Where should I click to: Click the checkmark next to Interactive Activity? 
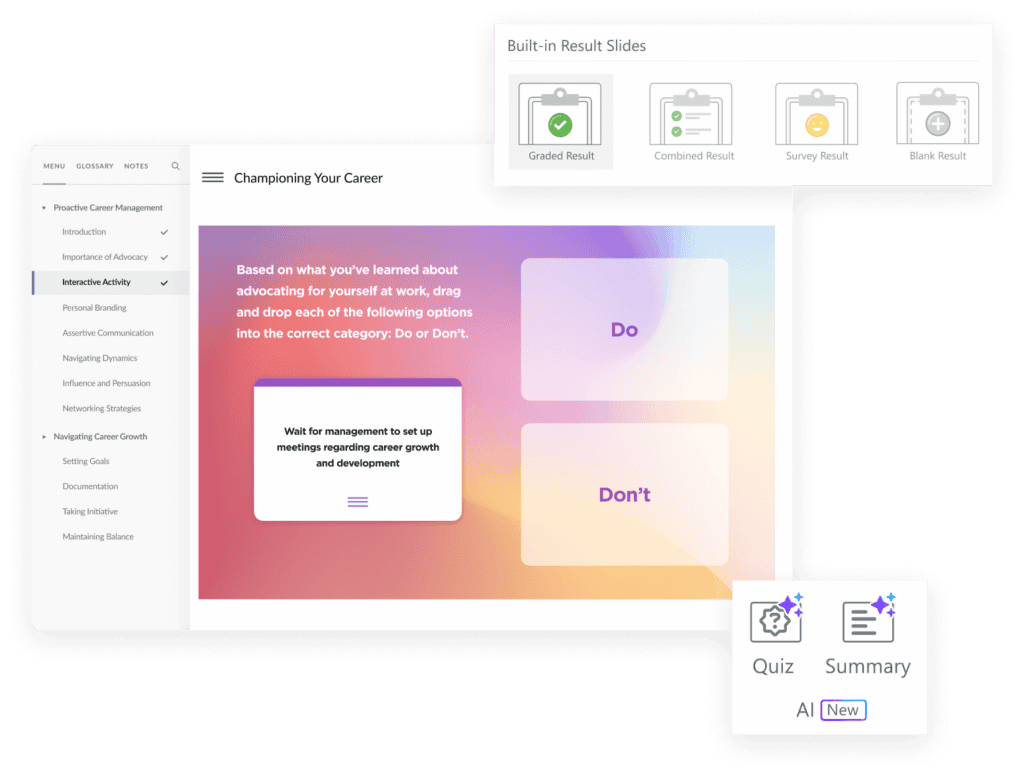tap(165, 283)
